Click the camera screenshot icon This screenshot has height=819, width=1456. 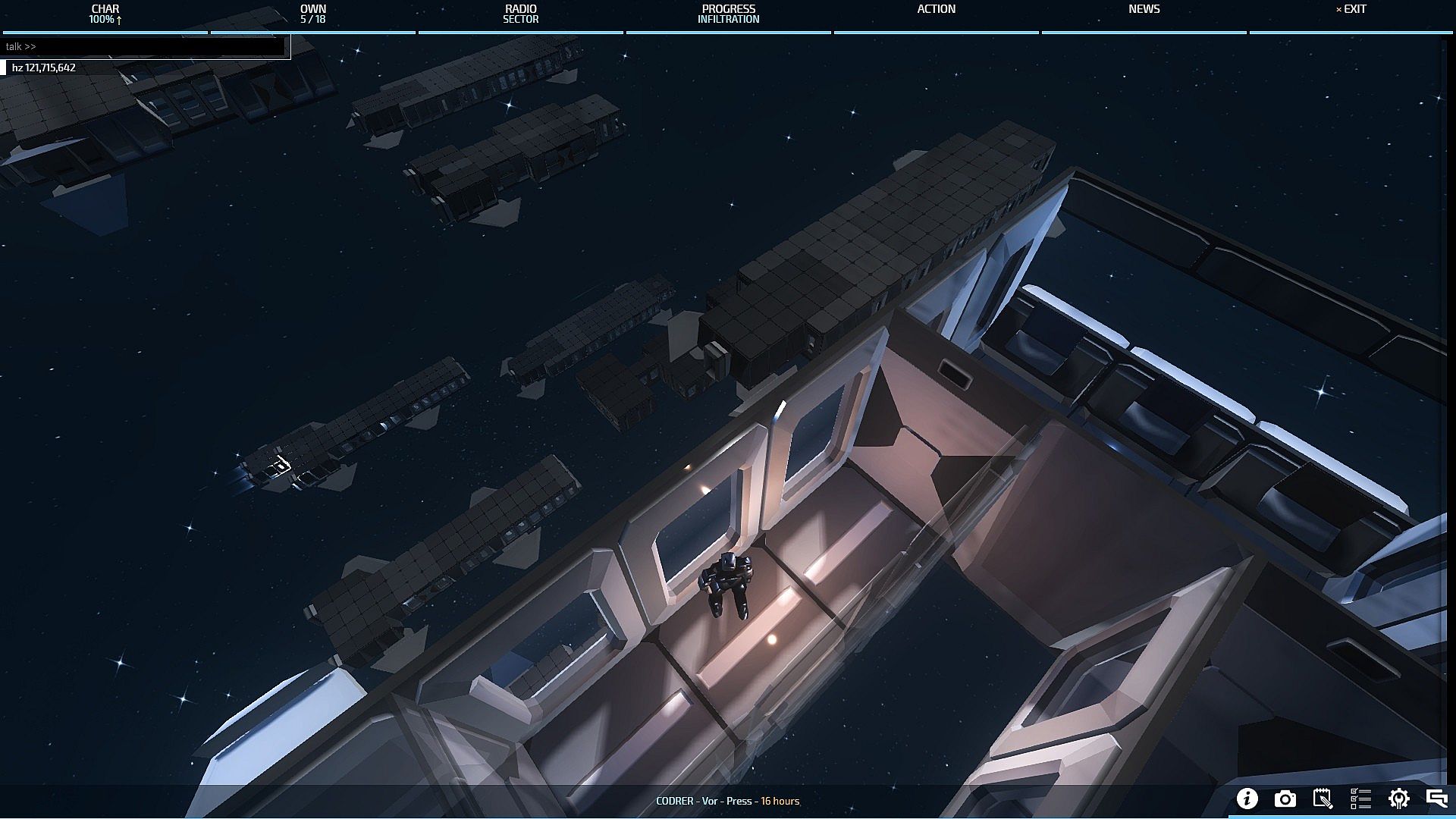click(x=1285, y=799)
